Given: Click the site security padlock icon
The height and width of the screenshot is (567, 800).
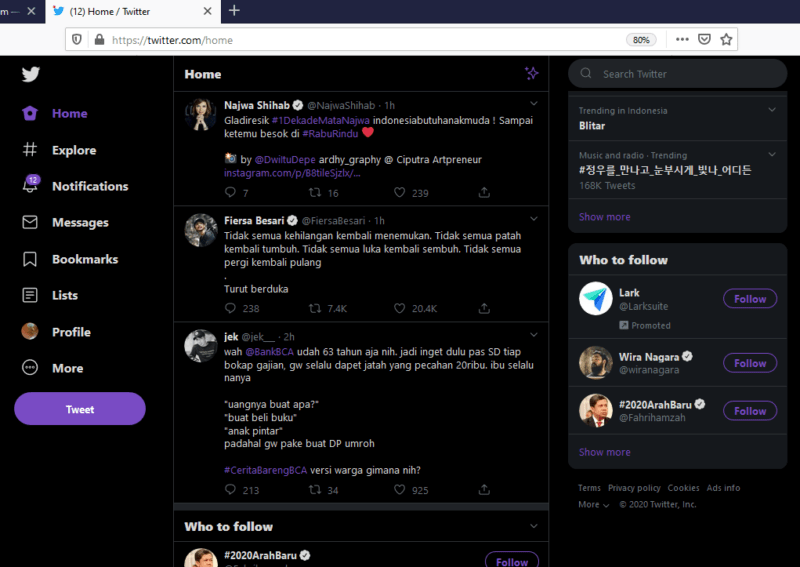Looking at the screenshot, I should pos(99,39).
